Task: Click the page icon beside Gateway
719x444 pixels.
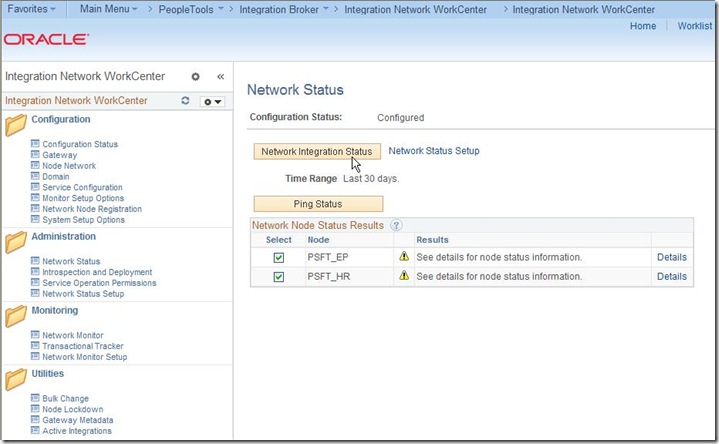Action: (35, 154)
